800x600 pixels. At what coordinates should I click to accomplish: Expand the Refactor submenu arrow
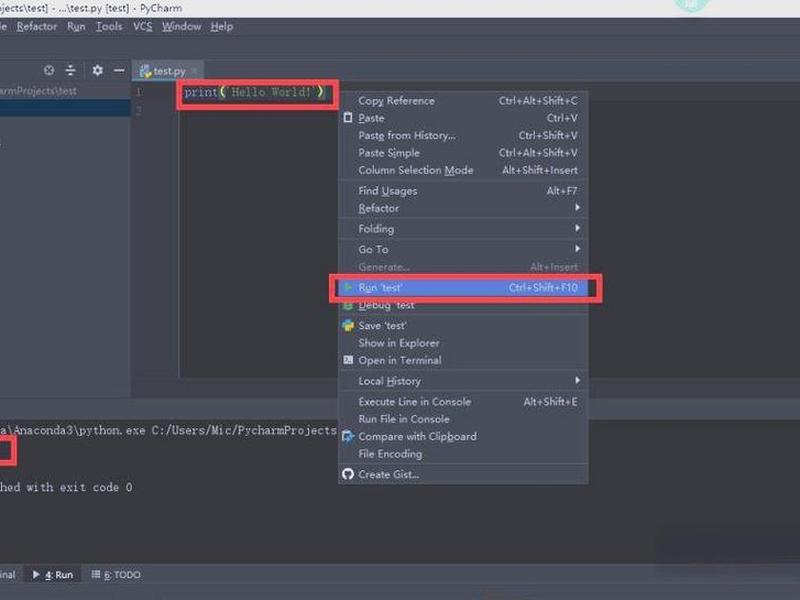(x=577, y=208)
